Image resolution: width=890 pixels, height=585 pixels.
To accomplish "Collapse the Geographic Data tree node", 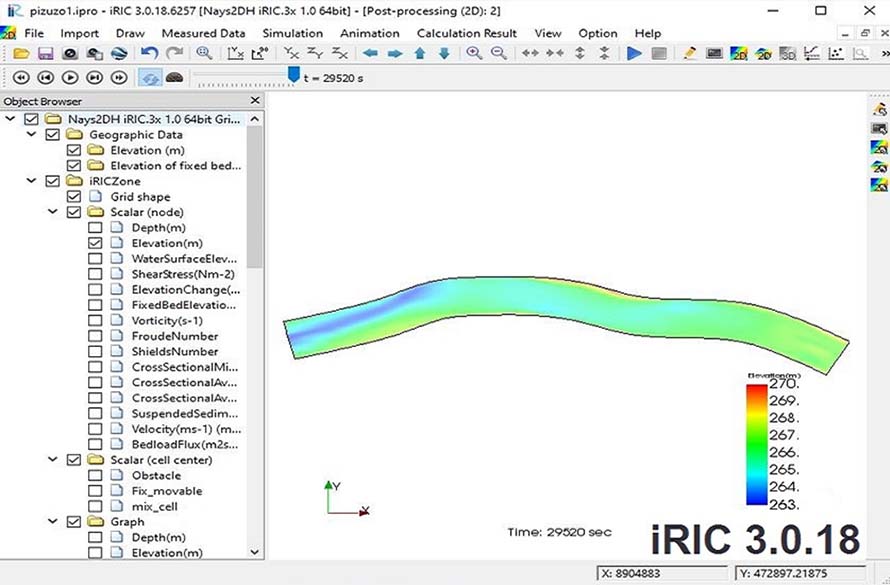I will point(32,135).
